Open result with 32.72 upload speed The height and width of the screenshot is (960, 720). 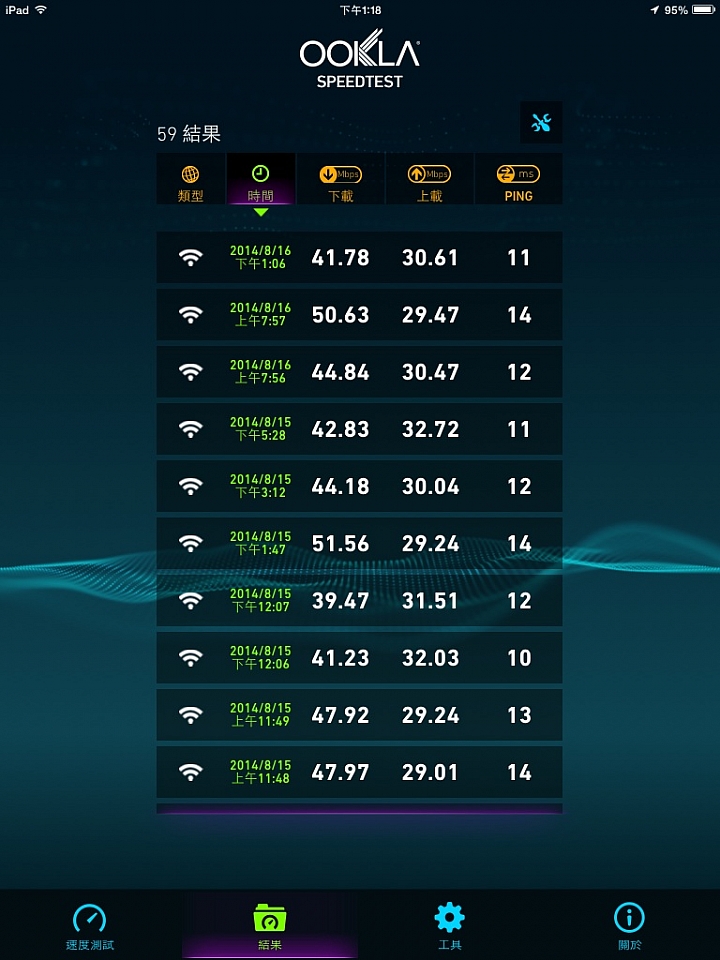[x=359, y=429]
